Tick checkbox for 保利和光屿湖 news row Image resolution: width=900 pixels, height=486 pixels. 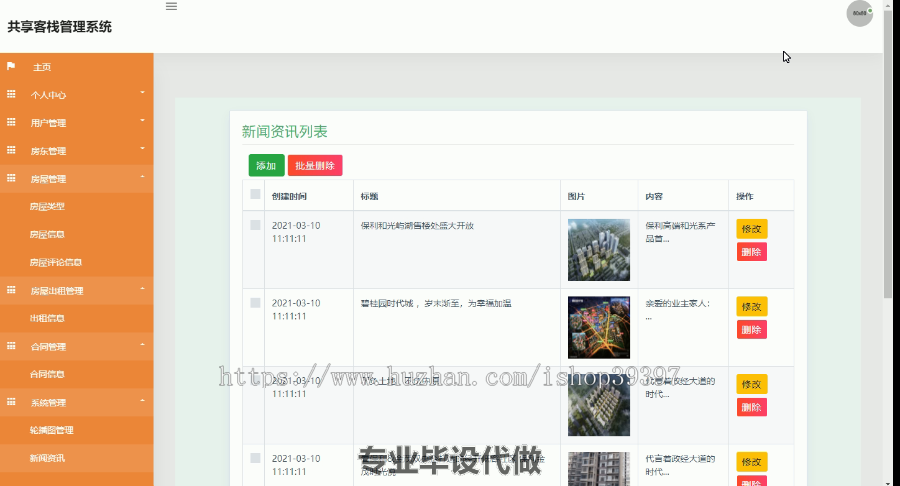(x=255, y=225)
